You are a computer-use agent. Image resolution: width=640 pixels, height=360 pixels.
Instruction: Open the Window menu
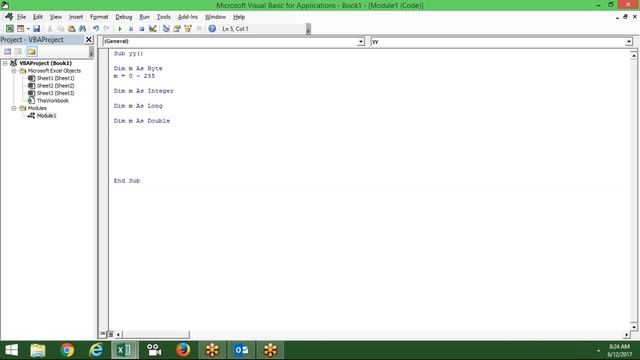215,17
